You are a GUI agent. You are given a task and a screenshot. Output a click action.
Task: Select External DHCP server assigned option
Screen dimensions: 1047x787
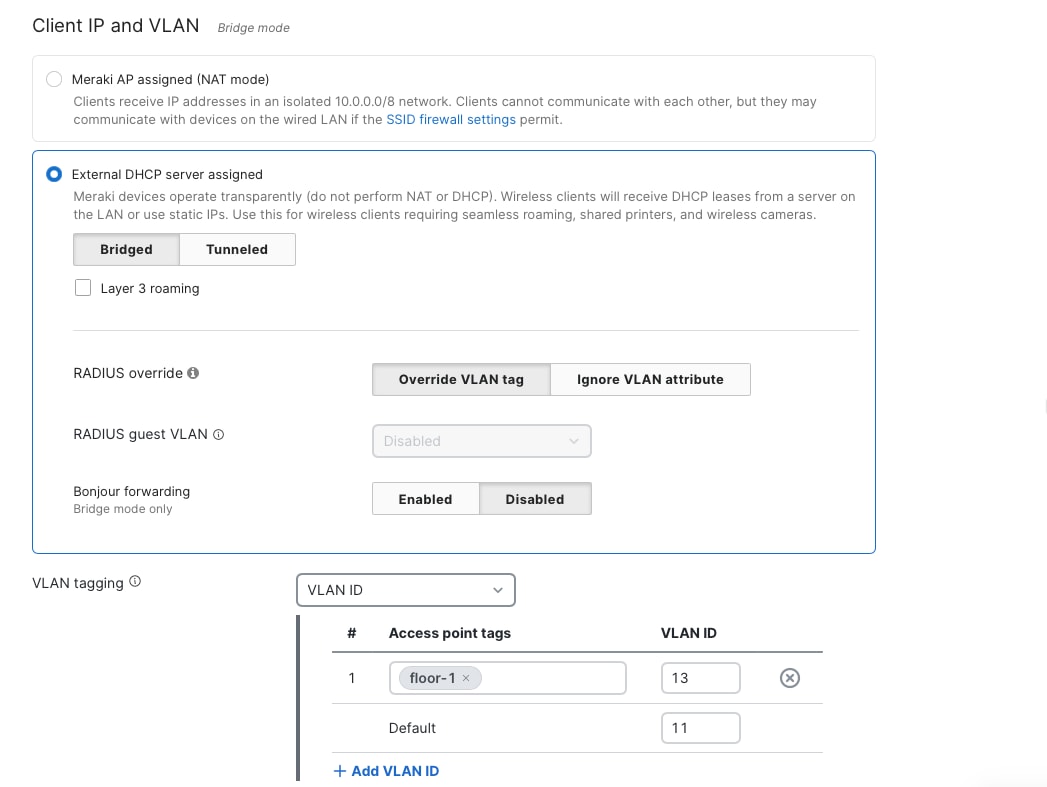point(54,174)
